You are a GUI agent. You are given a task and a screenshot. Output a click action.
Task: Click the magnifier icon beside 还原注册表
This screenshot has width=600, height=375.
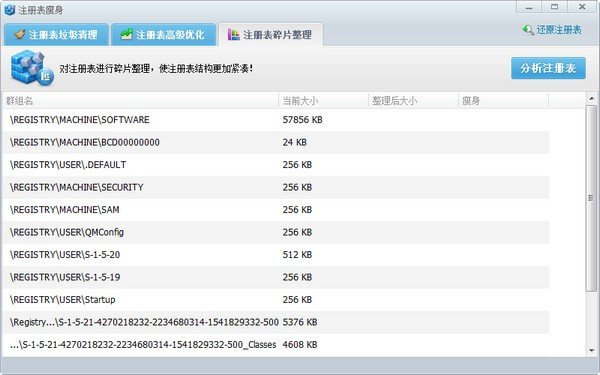click(x=528, y=30)
